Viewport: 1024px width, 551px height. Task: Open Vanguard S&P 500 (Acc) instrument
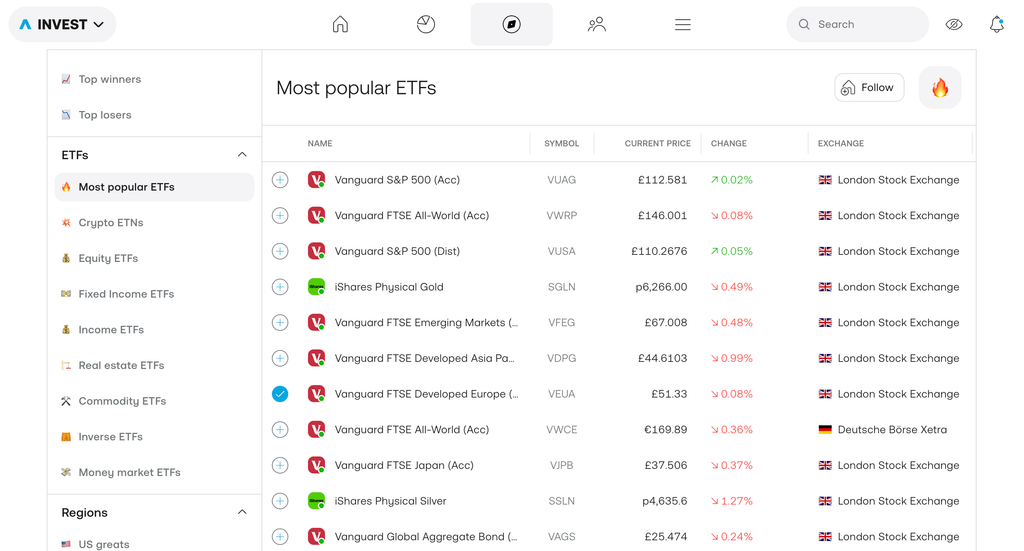397,180
